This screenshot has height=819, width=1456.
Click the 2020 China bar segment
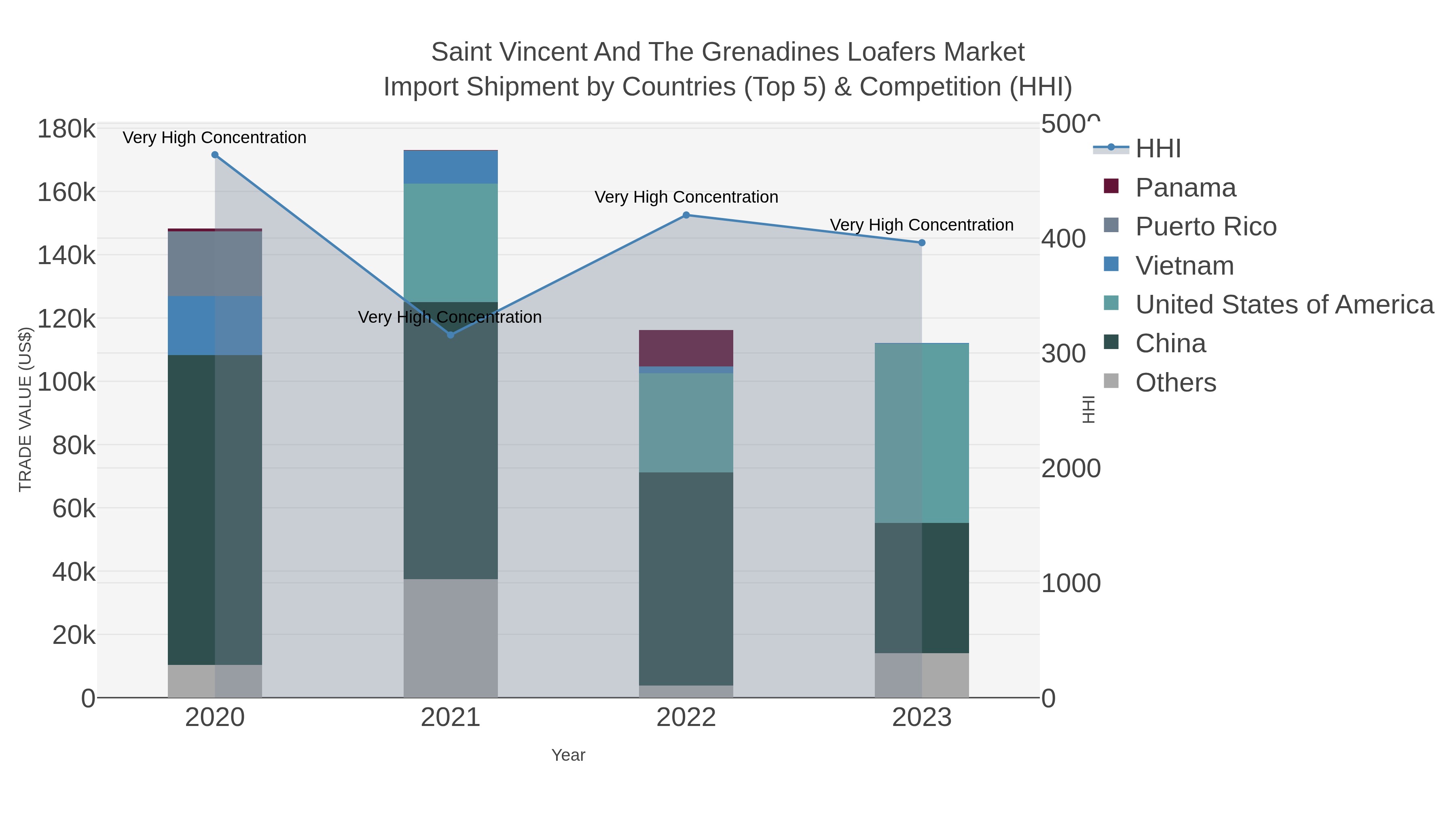(x=215, y=510)
